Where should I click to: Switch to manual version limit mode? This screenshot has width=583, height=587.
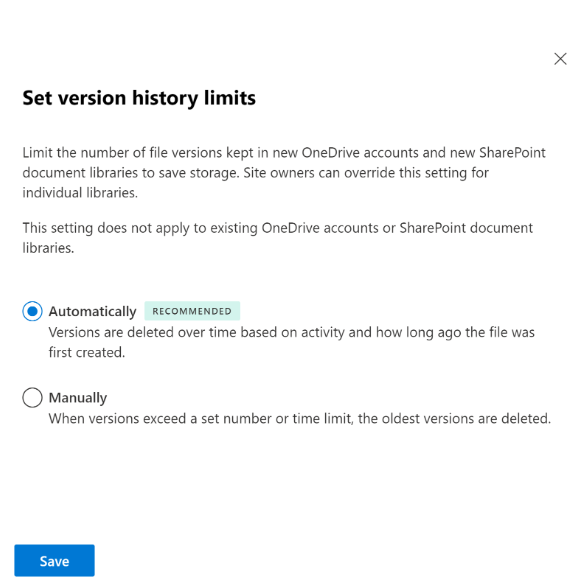pyautogui.click(x=32, y=397)
